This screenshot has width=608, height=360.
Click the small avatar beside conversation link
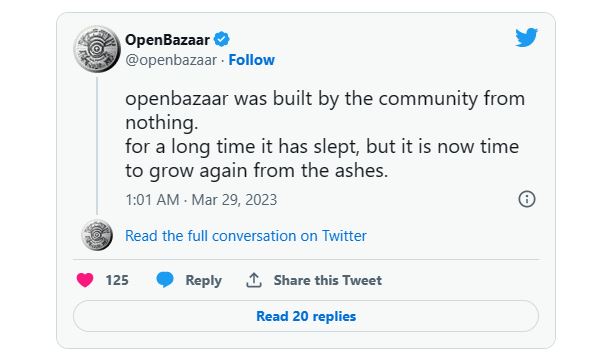[x=97, y=235]
